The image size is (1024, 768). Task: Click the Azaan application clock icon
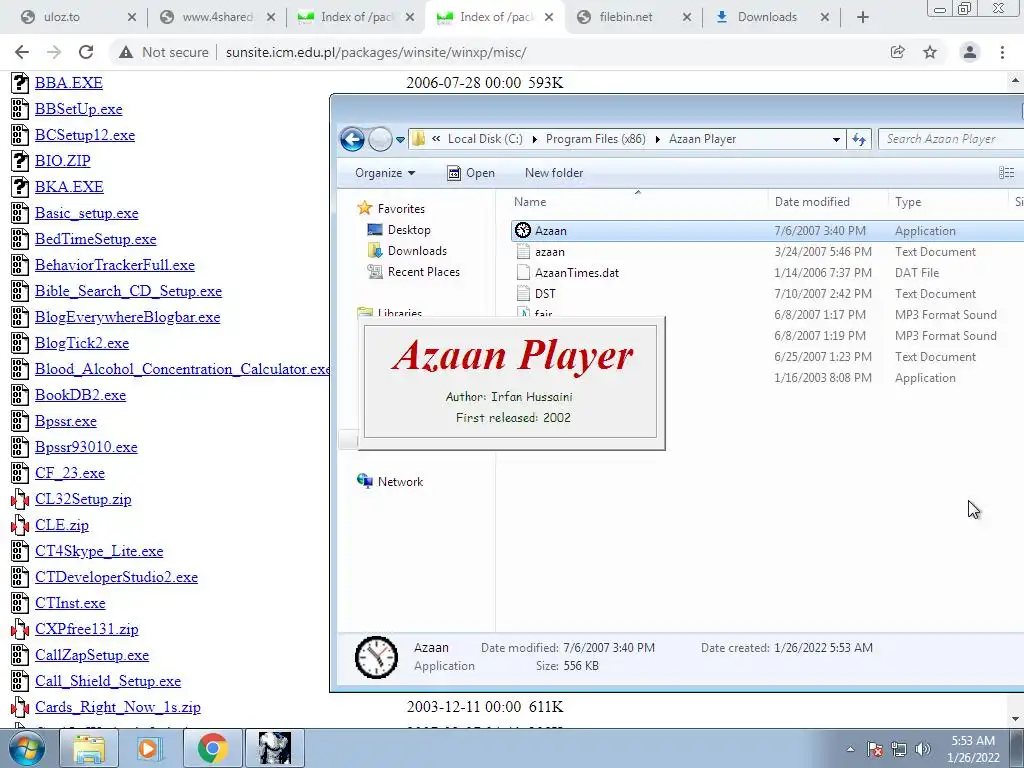[x=522, y=230]
